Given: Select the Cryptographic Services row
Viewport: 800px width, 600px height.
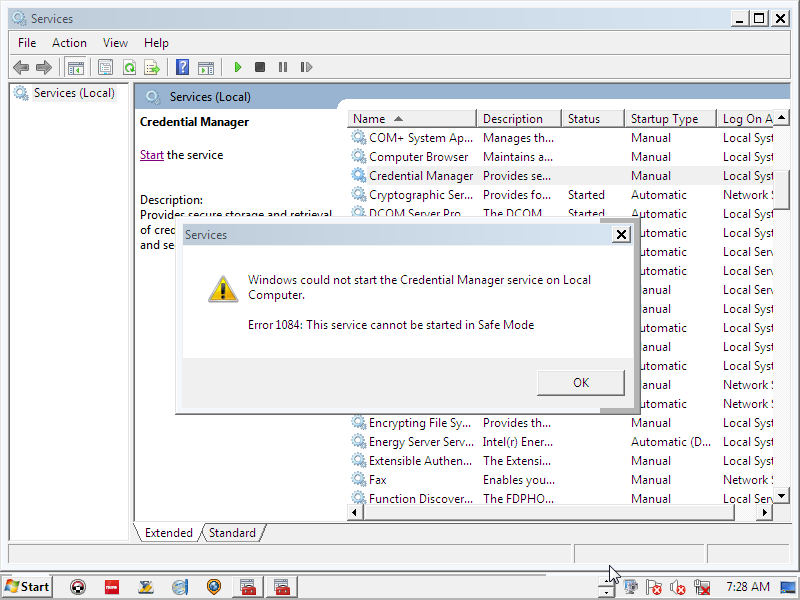Looking at the screenshot, I should pos(561,194).
